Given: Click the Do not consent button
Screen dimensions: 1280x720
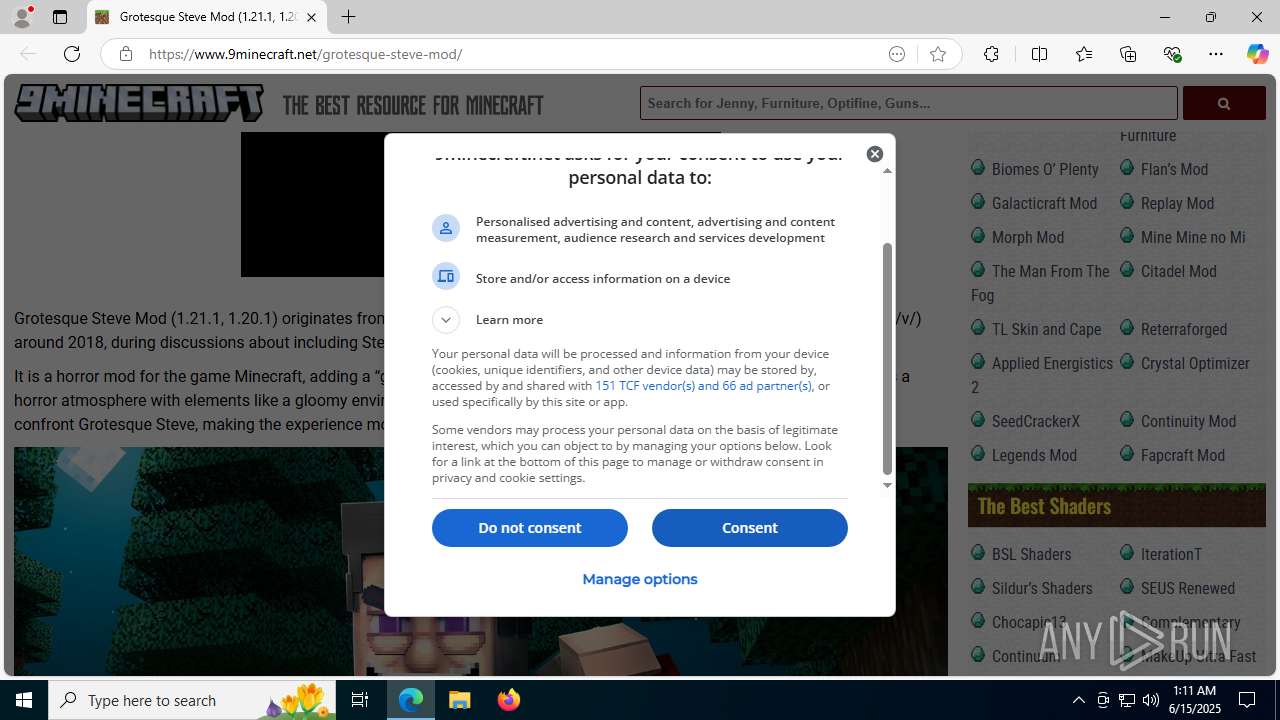Looking at the screenshot, I should (530, 528).
